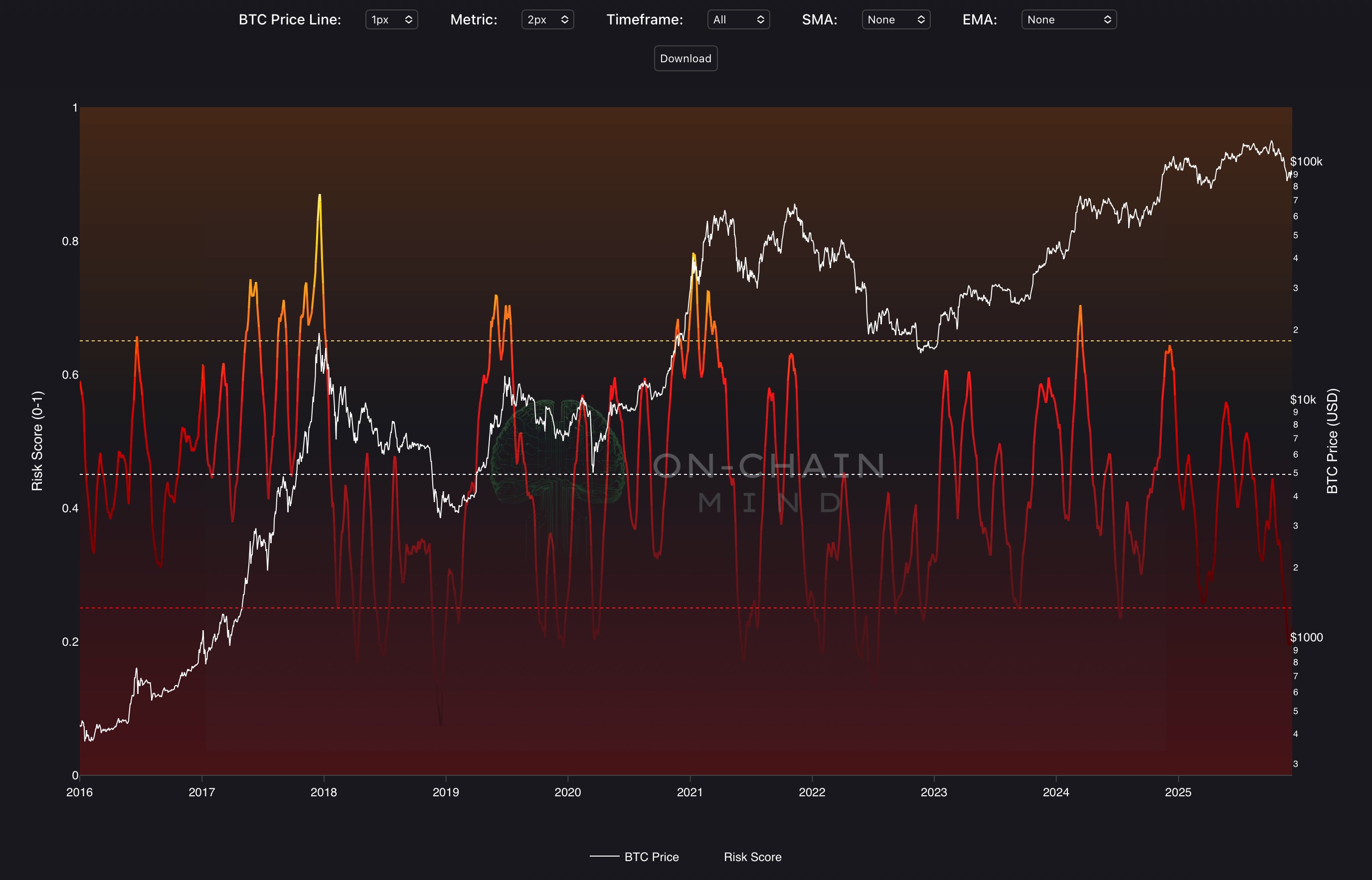Click the Risk Score (0-1) axis title

[x=37, y=440]
